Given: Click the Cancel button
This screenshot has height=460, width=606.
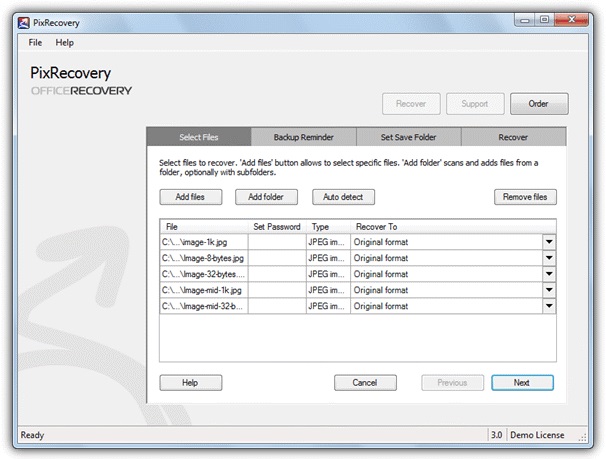Looking at the screenshot, I should (365, 382).
